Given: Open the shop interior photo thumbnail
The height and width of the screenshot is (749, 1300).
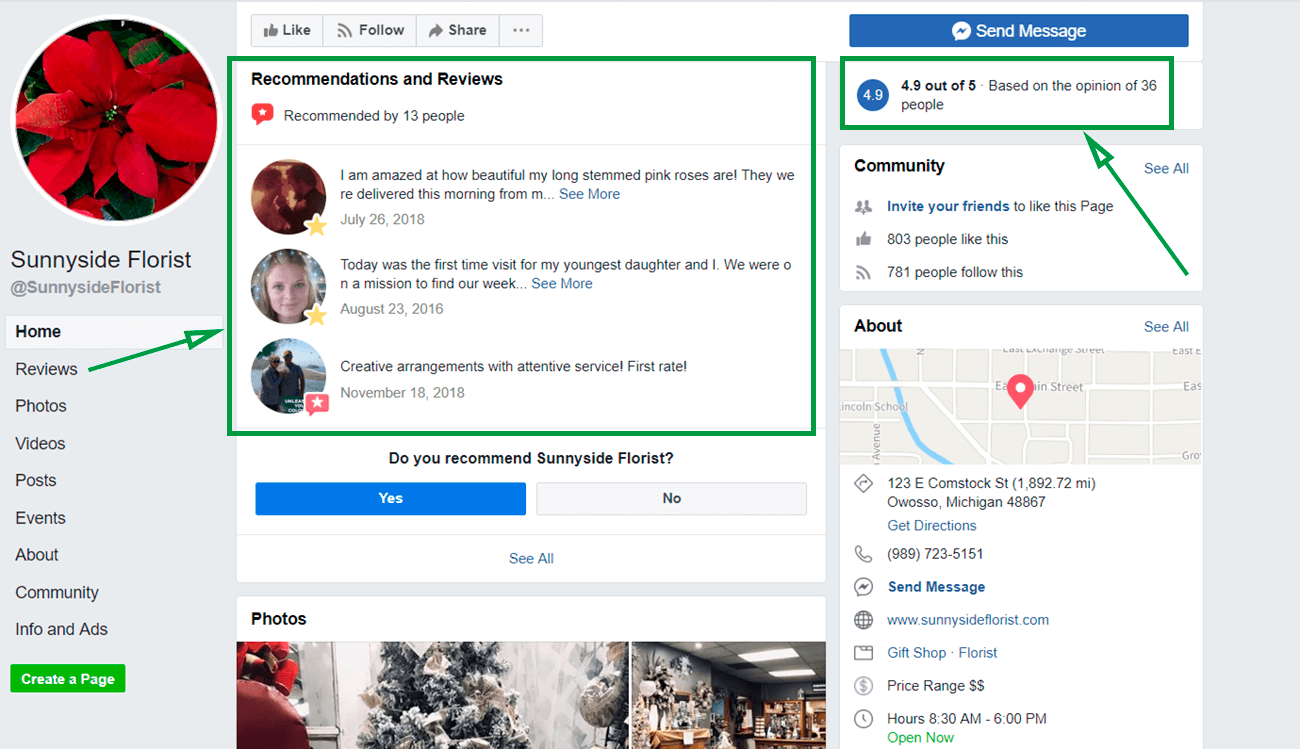Looking at the screenshot, I should (x=729, y=695).
